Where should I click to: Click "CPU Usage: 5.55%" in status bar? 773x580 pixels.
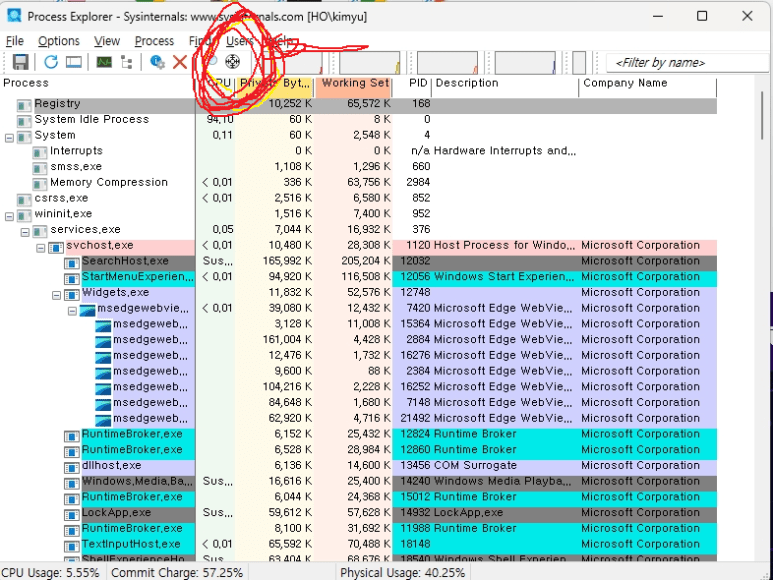click(x=50, y=573)
